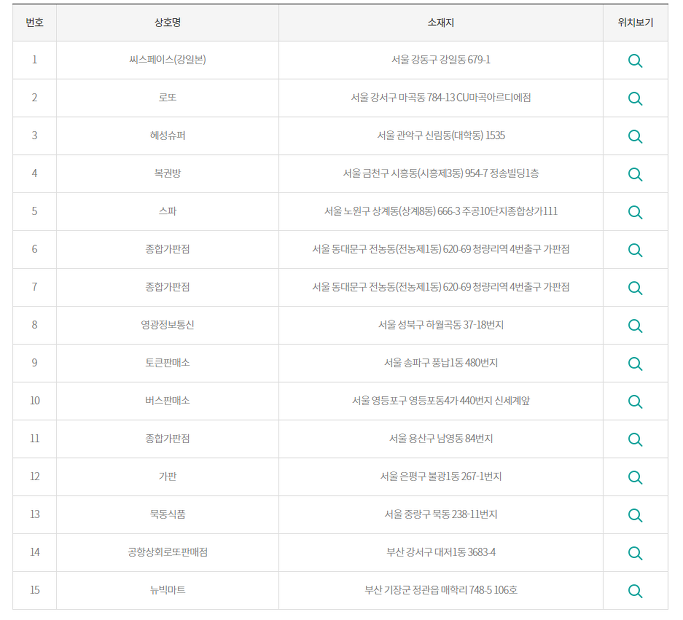Click 종합가판점 name in row 6

pos(167,249)
